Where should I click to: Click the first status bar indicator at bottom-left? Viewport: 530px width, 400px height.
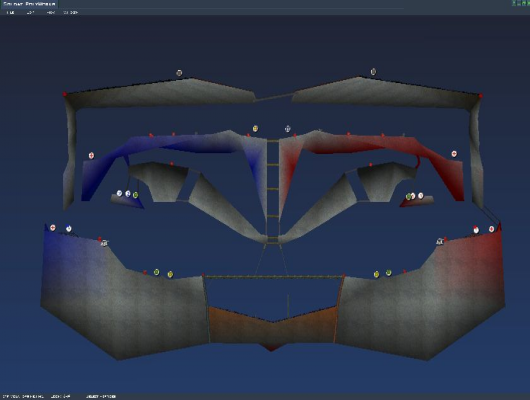23,396
